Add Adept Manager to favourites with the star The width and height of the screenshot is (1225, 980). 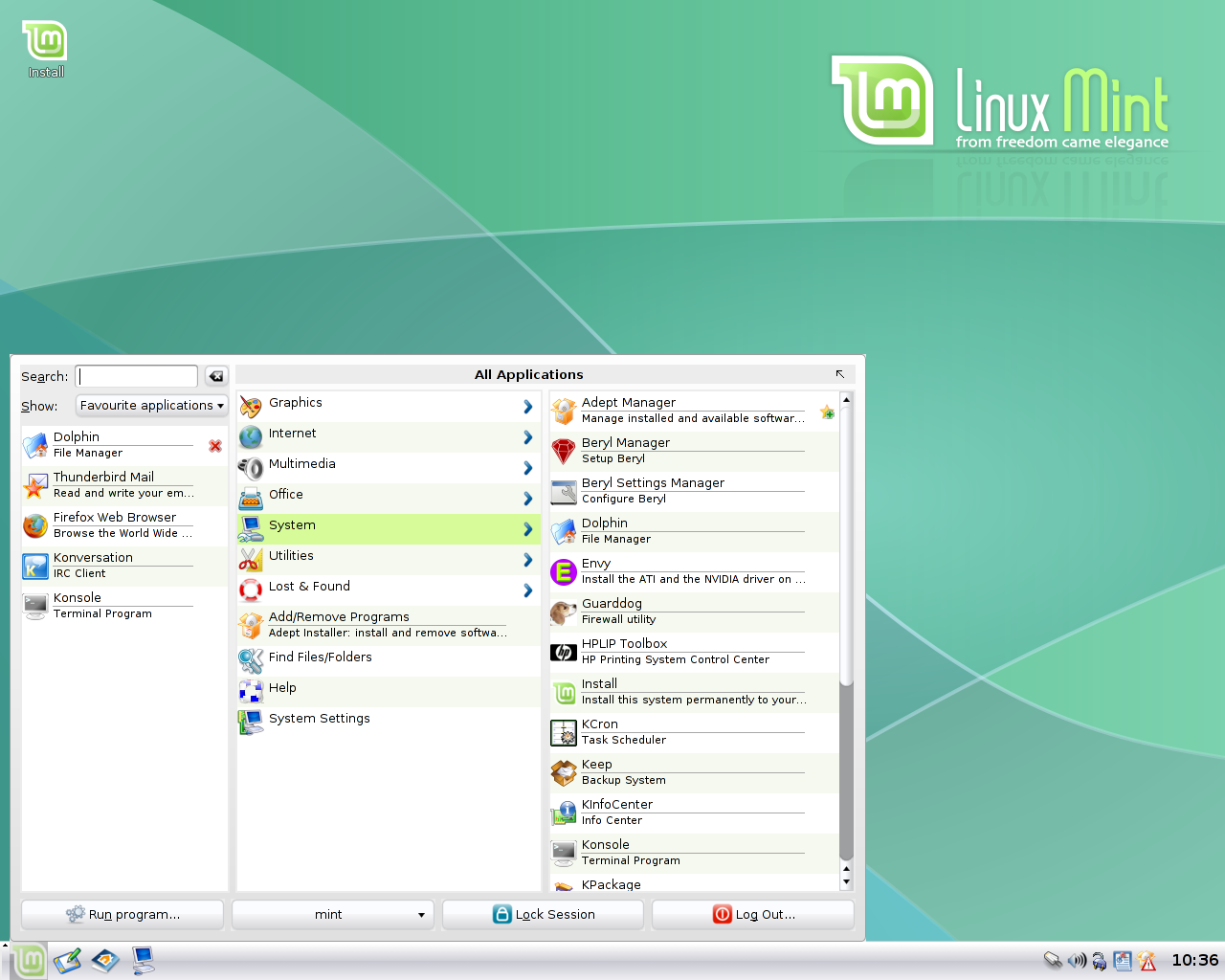[x=827, y=412]
